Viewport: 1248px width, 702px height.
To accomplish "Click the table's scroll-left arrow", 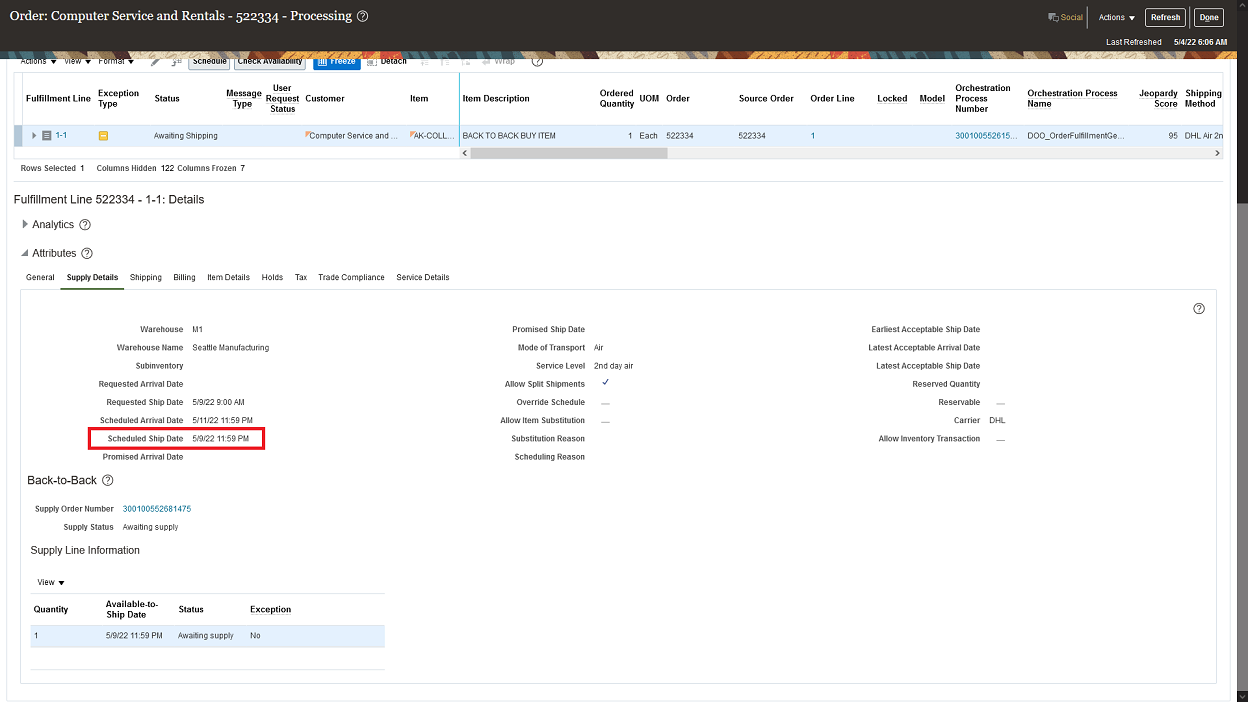I will 464,153.
